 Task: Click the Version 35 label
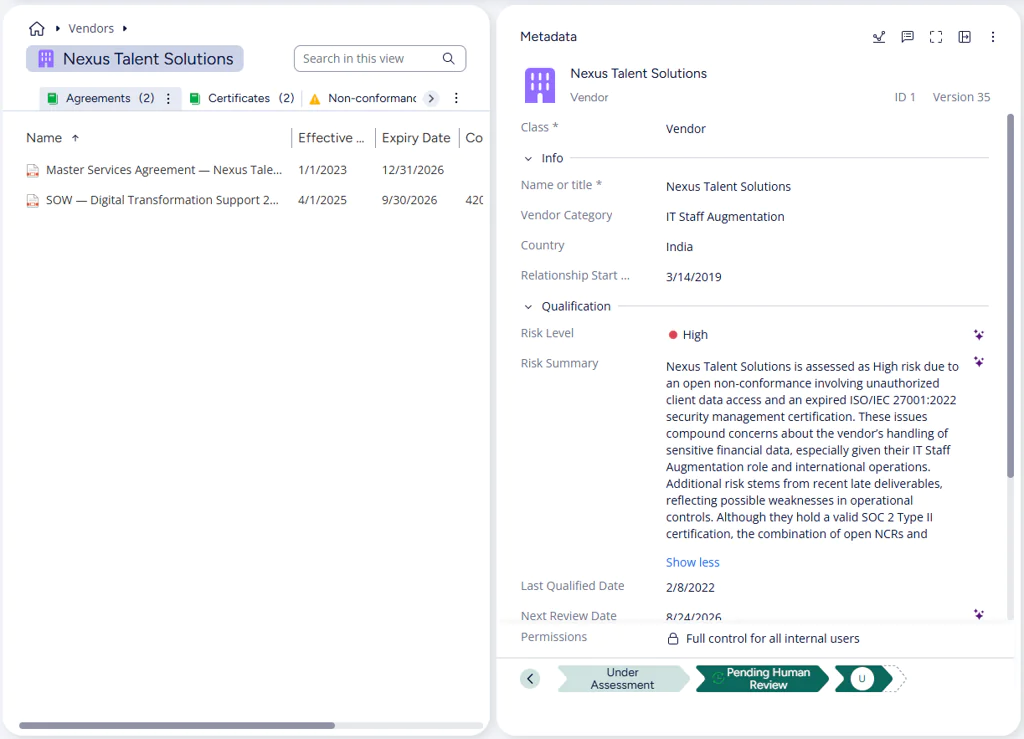click(x=961, y=97)
